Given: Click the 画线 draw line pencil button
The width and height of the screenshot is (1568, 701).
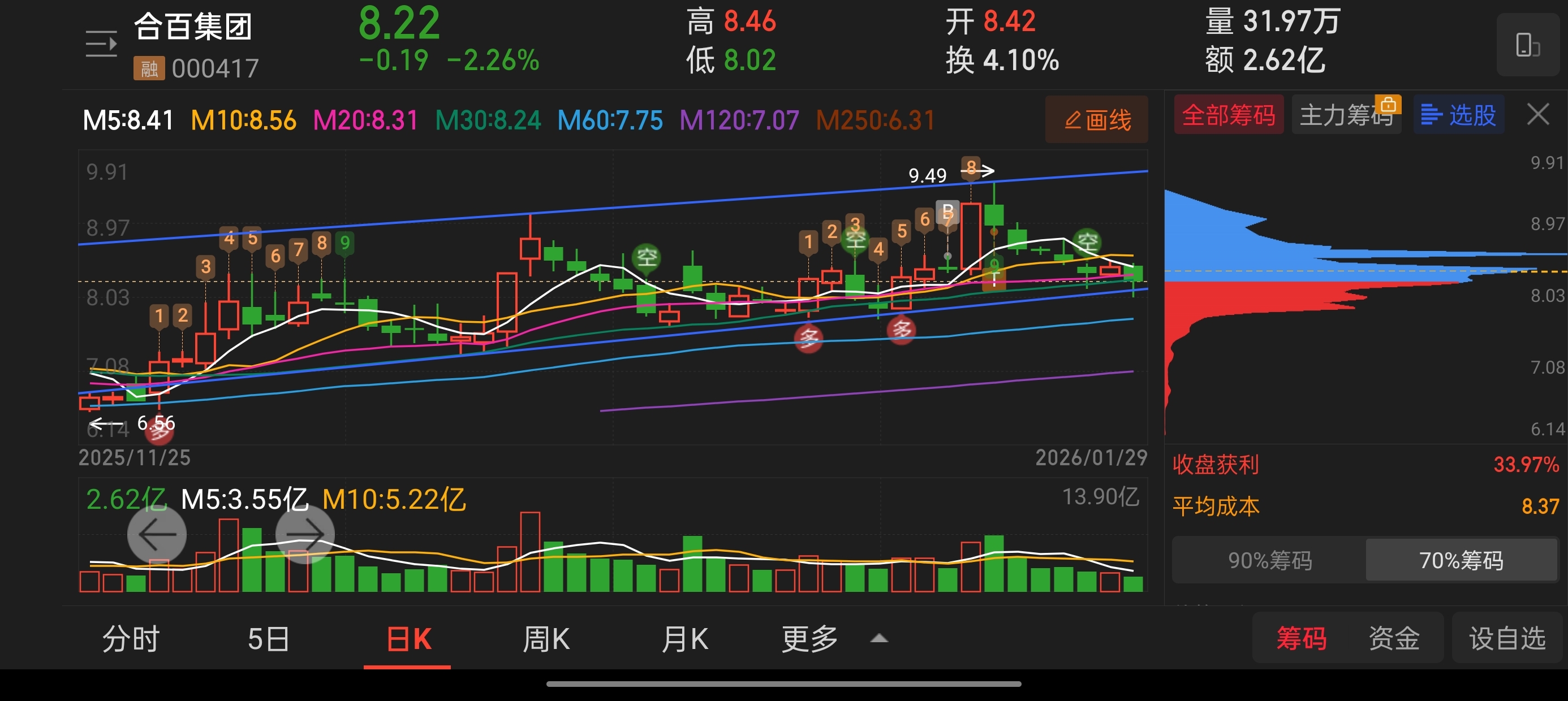Looking at the screenshot, I should pyautogui.click(x=1097, y=120).
